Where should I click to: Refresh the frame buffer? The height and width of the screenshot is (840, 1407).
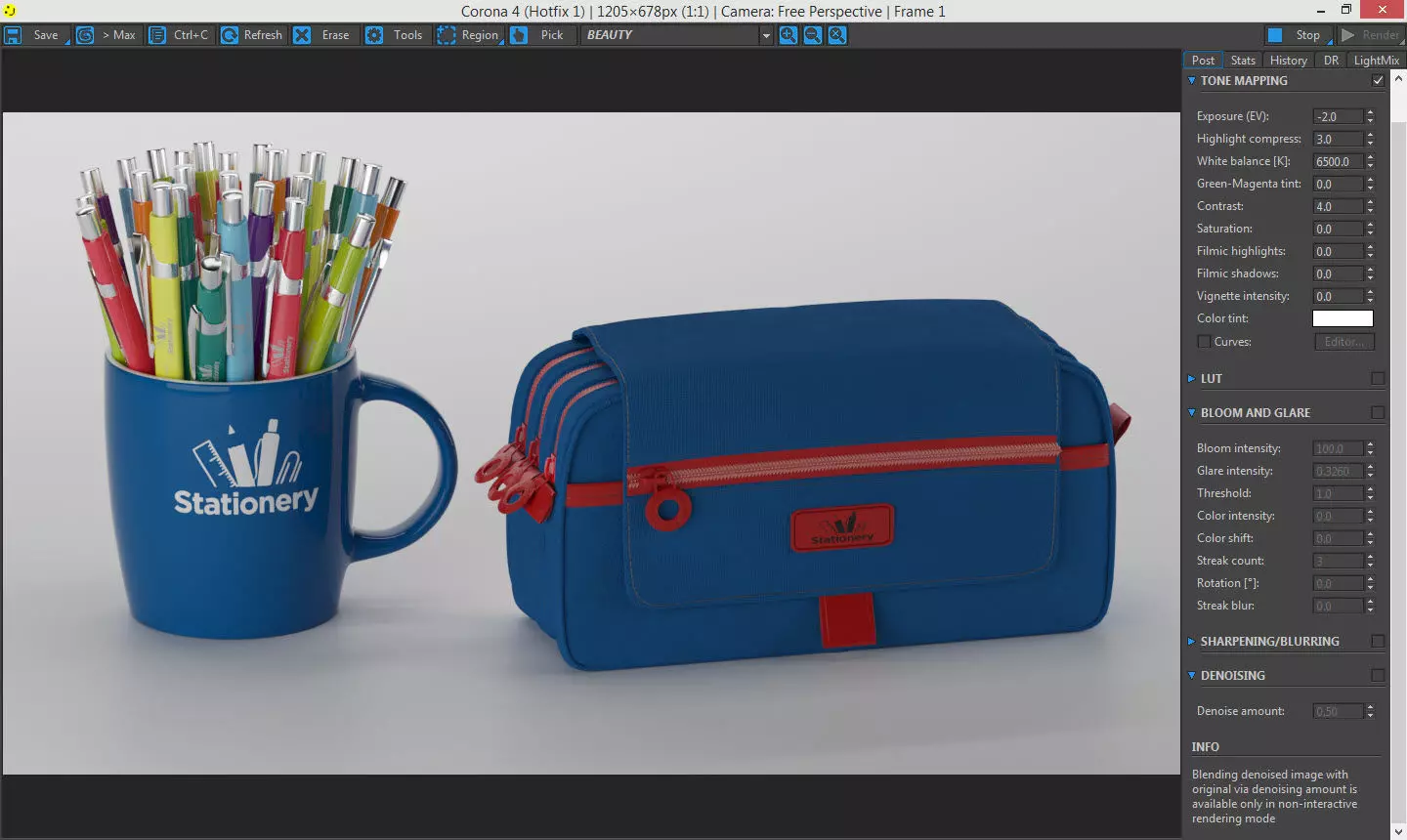pyautogui.click(x=252, y=35)
